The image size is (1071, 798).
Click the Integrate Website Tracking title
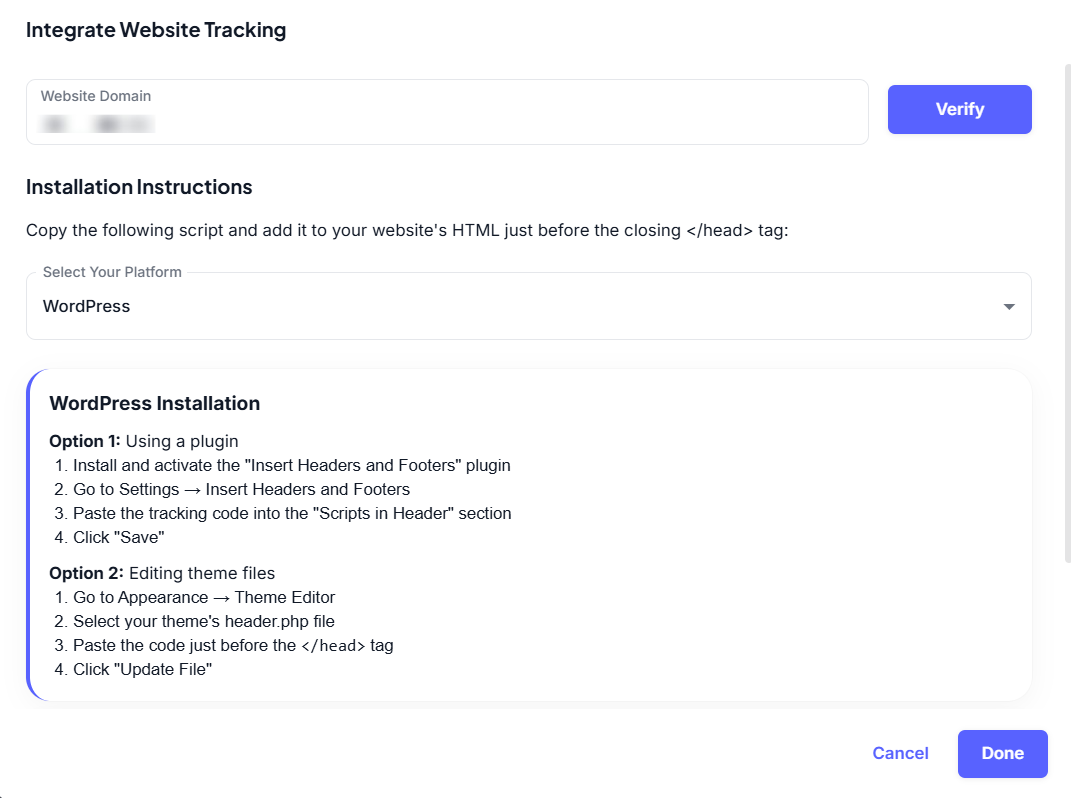click(156, 30)
